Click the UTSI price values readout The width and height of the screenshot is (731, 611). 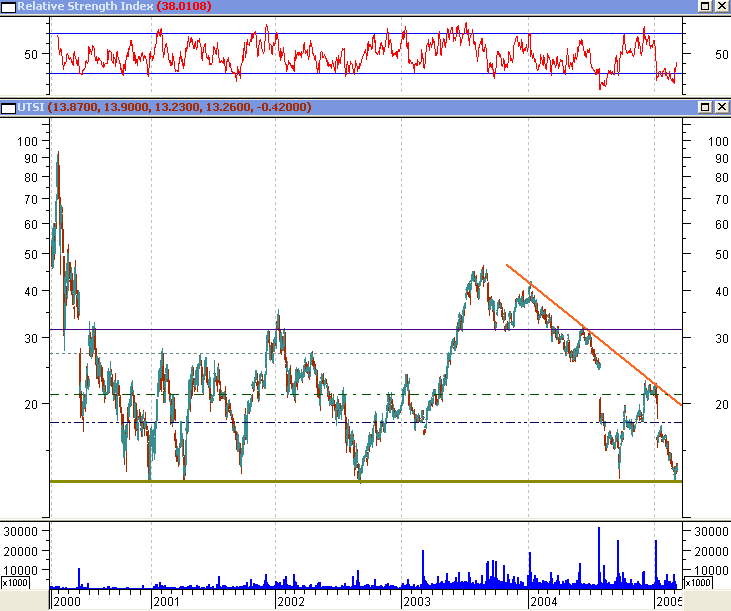[179, 107]
